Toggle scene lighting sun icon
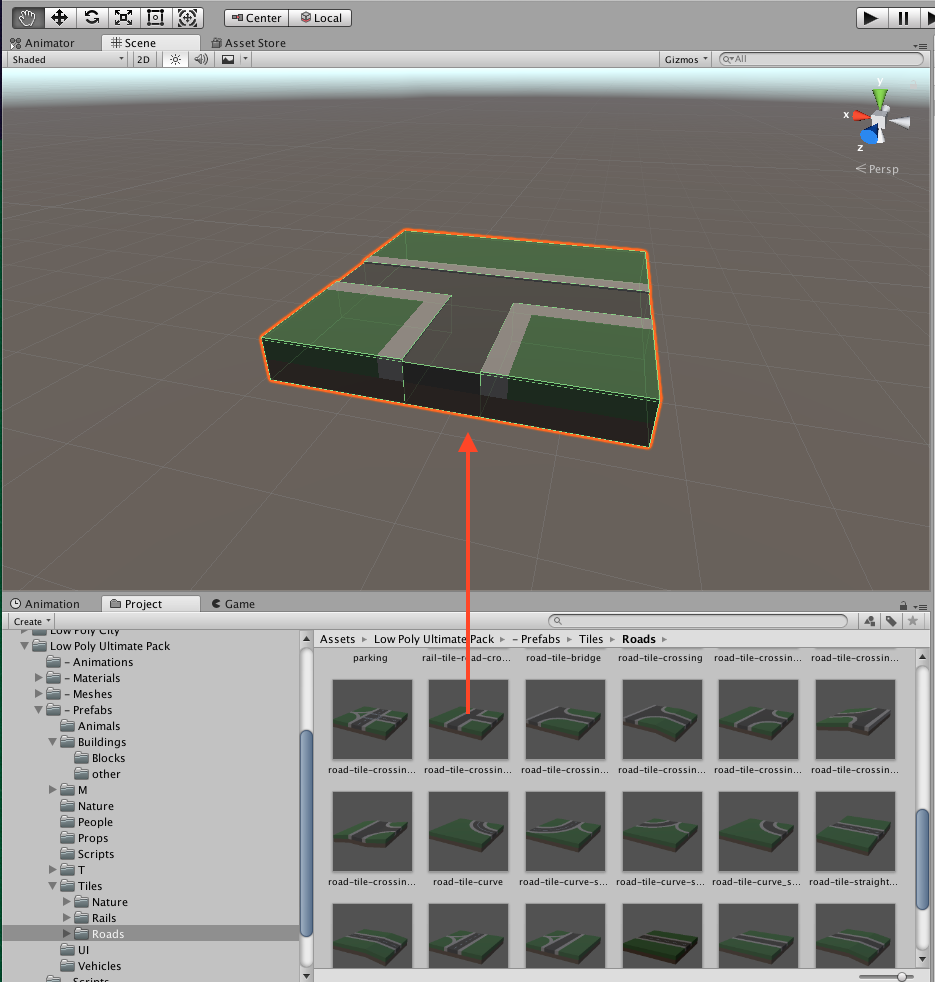 click(175, 60)
